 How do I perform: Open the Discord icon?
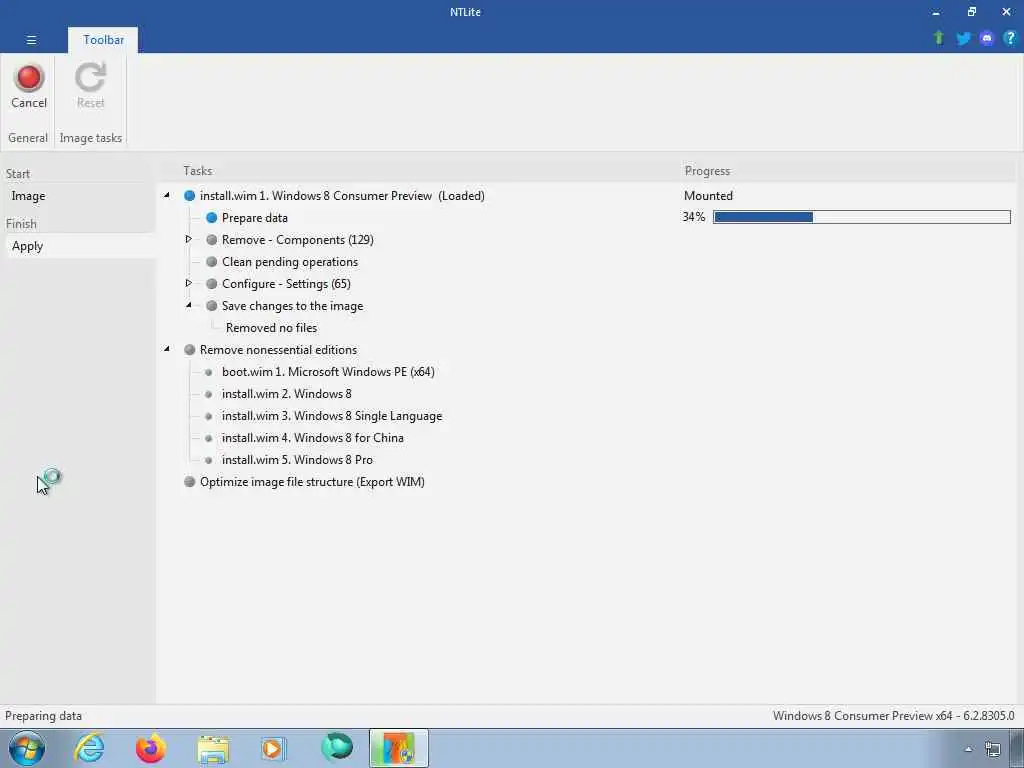tap(987, 39)
